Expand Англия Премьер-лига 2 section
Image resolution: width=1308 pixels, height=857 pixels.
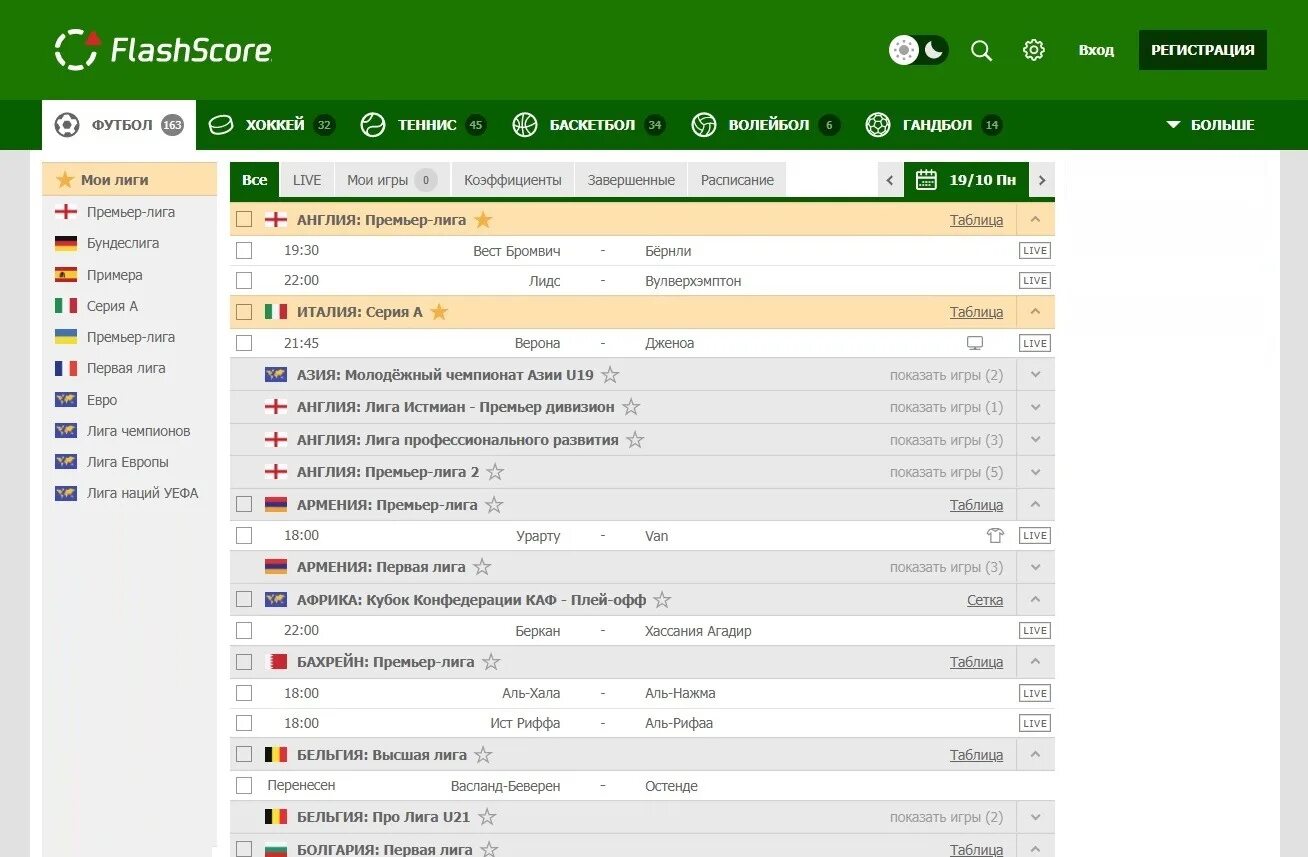click(x=1035, y=472)
